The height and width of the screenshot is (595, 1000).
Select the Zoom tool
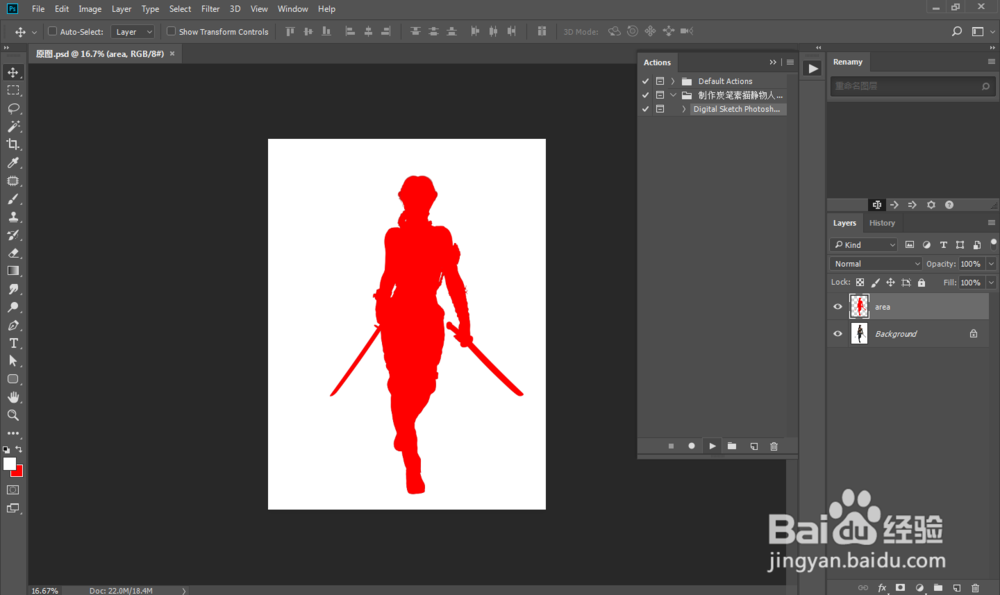click(13, 415)
